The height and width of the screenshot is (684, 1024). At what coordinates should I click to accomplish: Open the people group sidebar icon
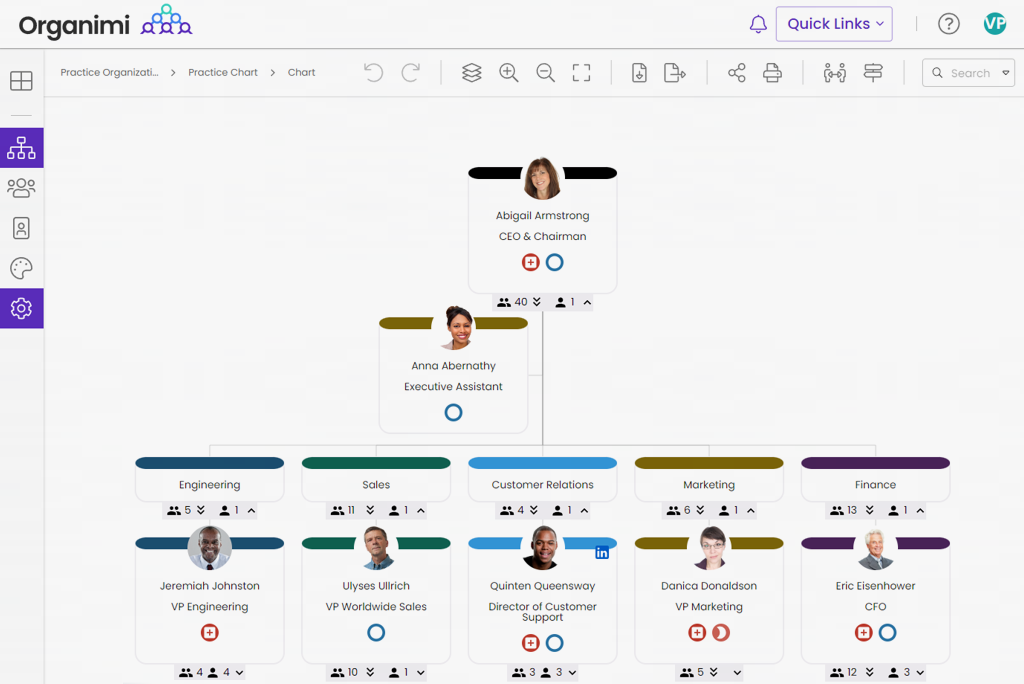coord(22,188)
